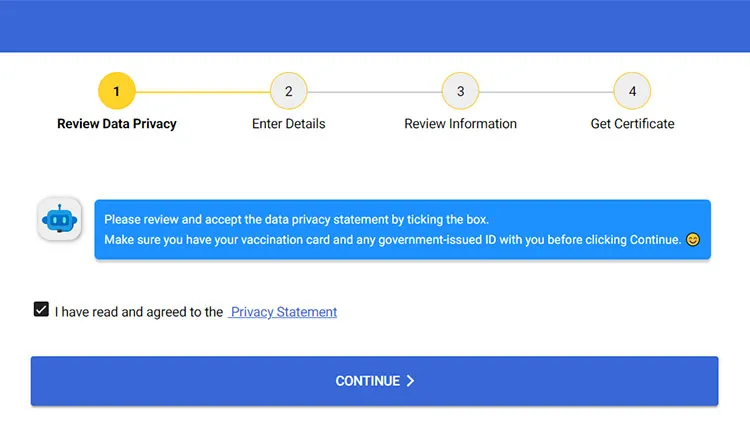Select step 1 yellow circle

click(117, 91)
